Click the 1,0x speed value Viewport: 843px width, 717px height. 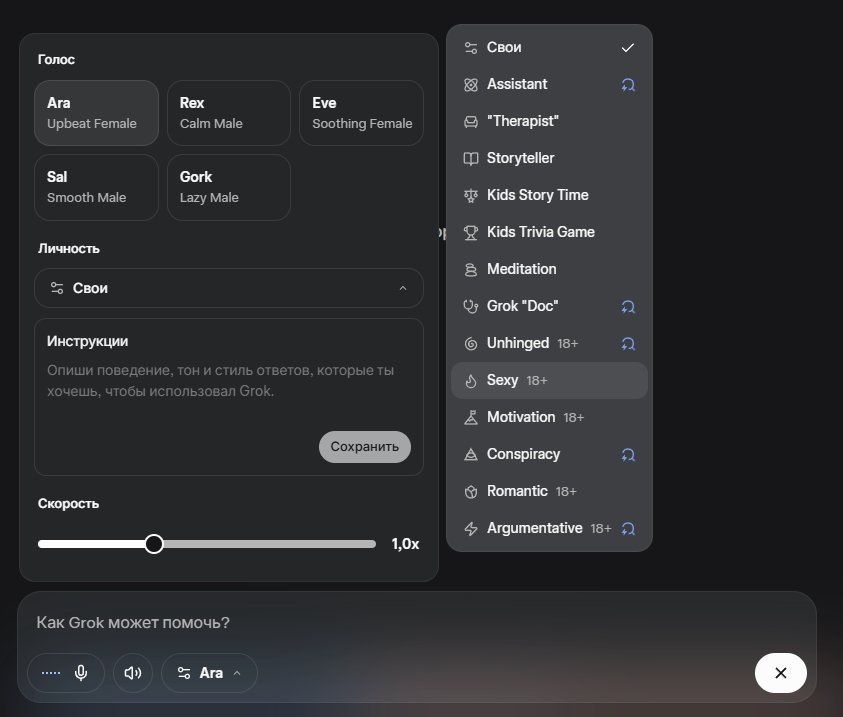pos(405,544)
